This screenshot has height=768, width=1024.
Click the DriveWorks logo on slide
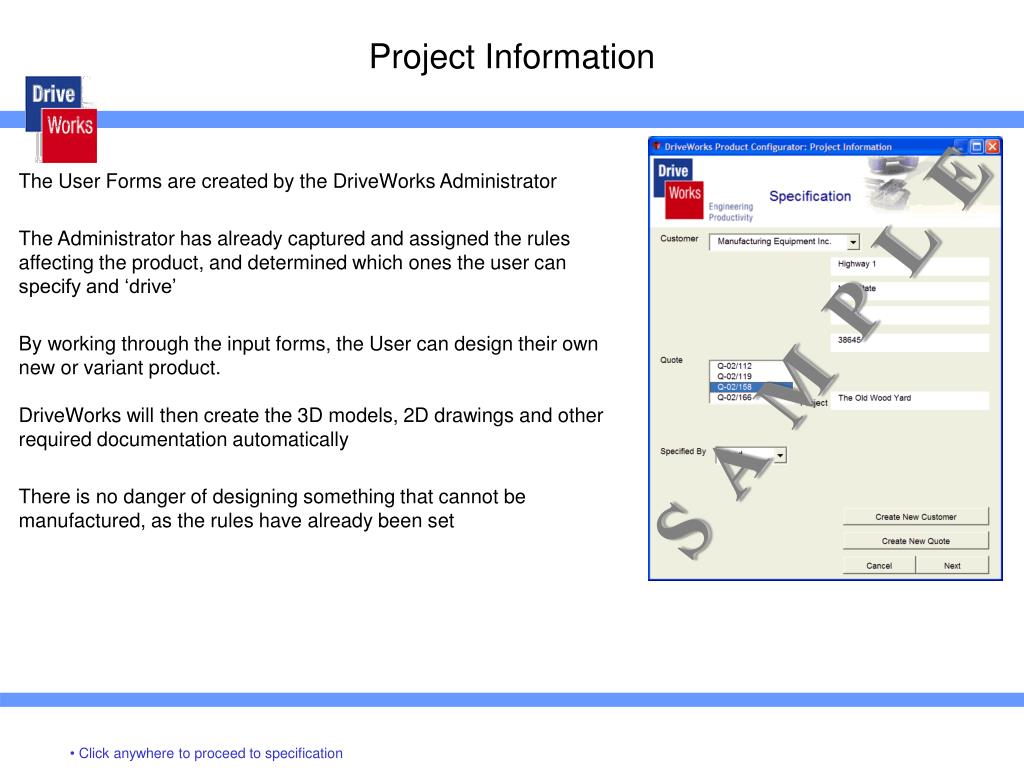point(61,120)
